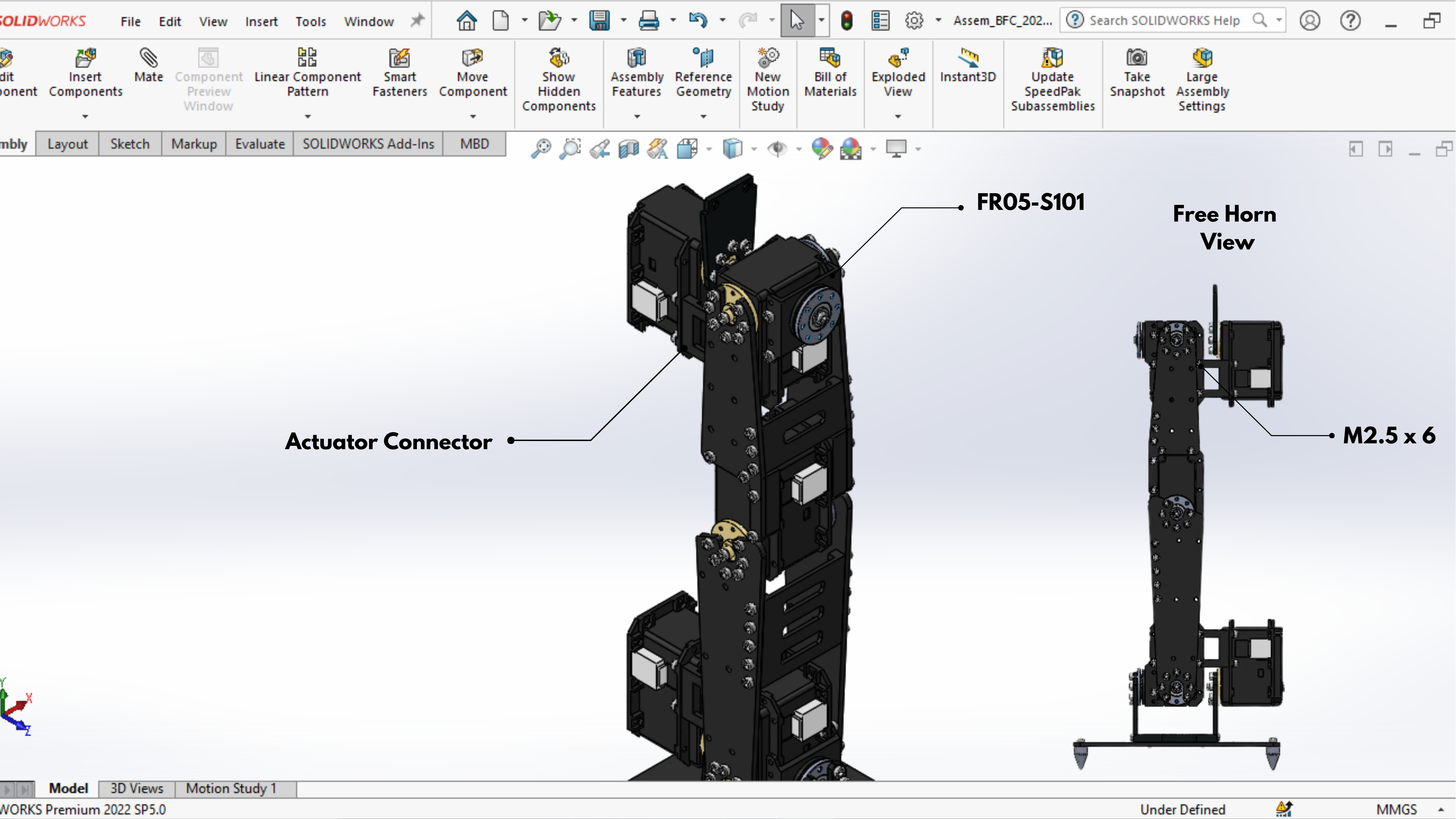The width and height of the screenshot is (1456, 819).
Task: Expand the Exploded View dropdown arrow
Action: pos(898,116)
